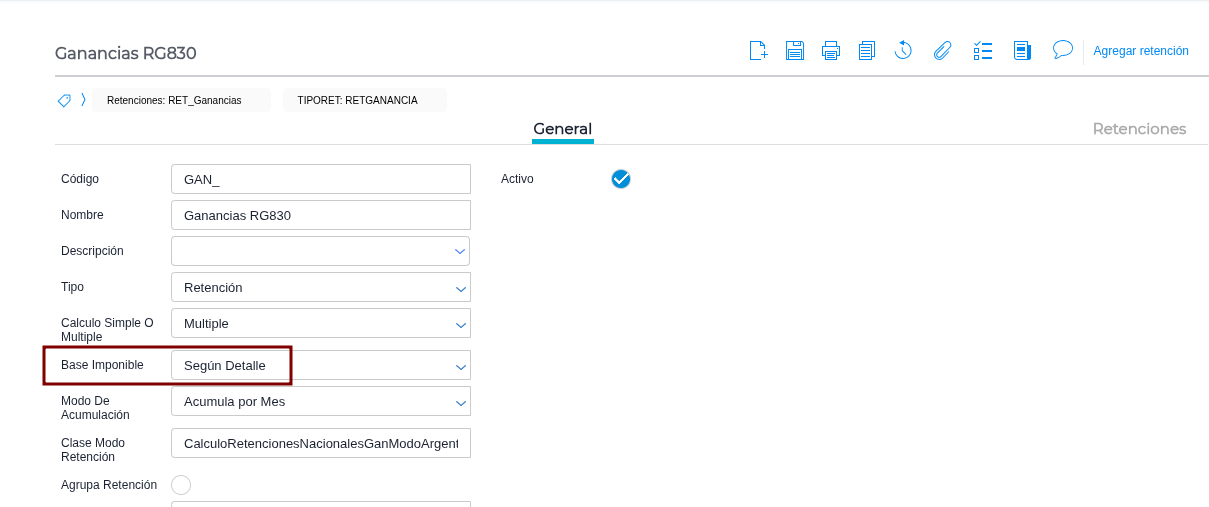
Task: Switch to the Retenciones tab
Action: 1139,129
